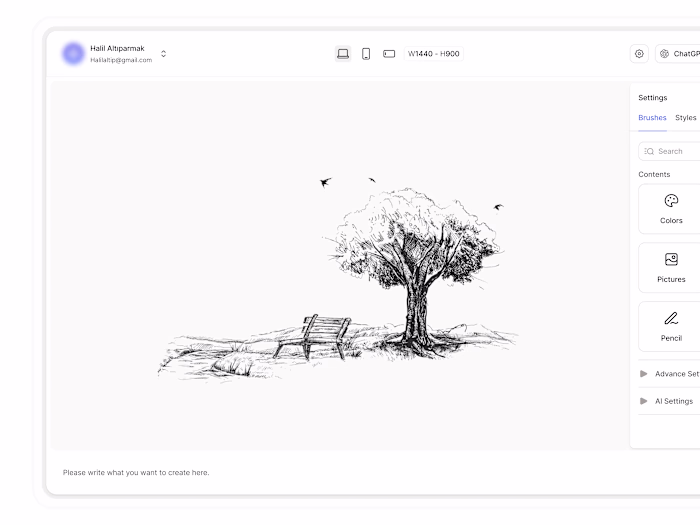Expand the AI Settings section
700x525 pixels.
click(x=670, y=401)
